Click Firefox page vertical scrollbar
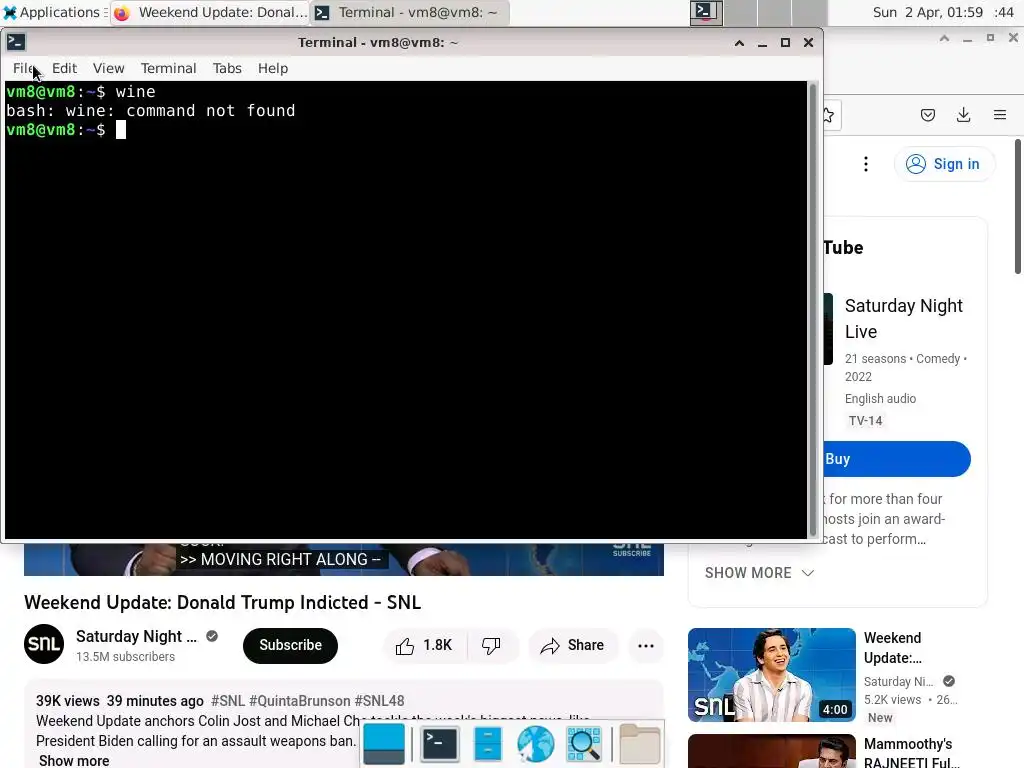This screenshot has width=1024, height=768. point(1018,206)
